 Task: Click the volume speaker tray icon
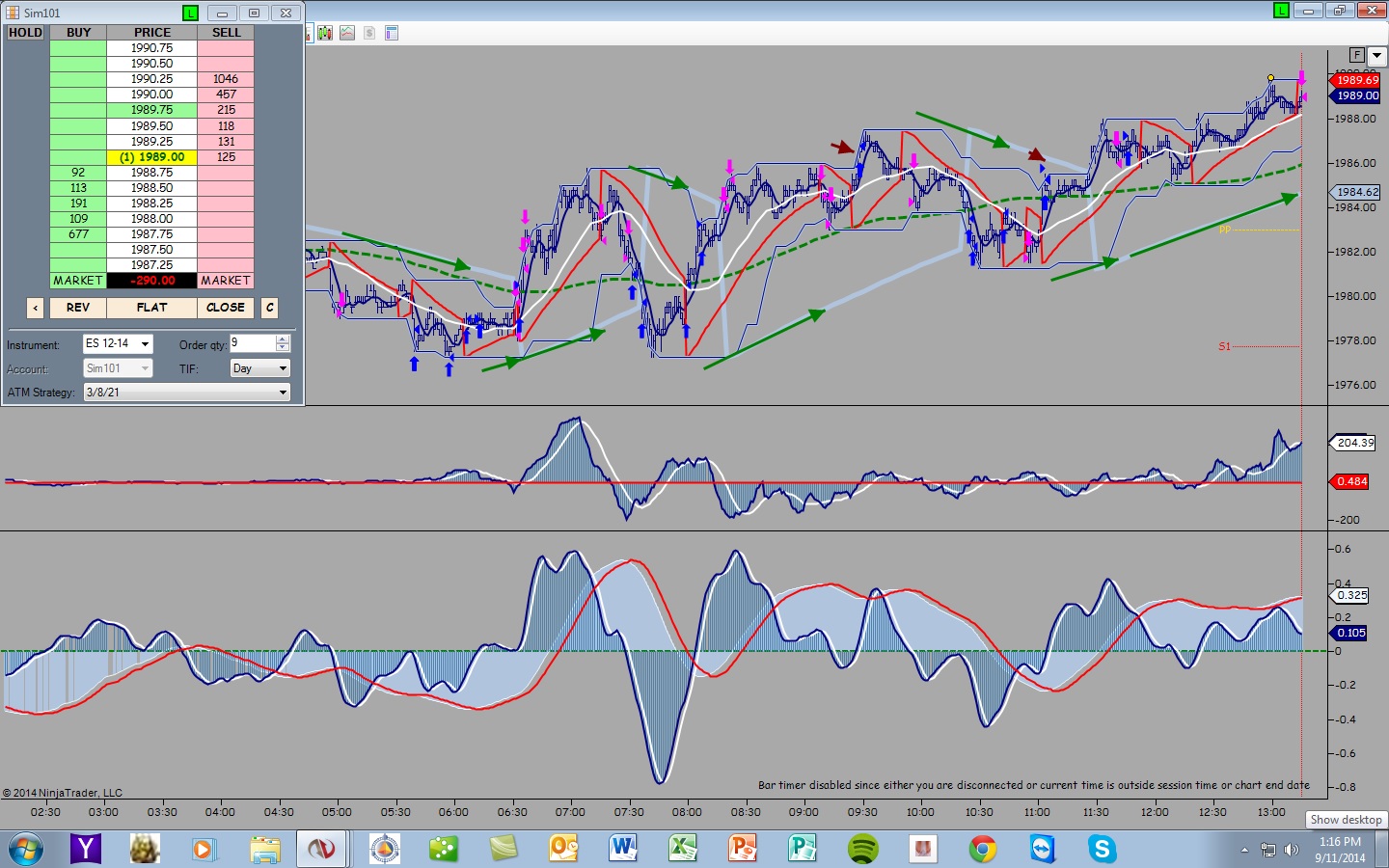(1292, 850)
